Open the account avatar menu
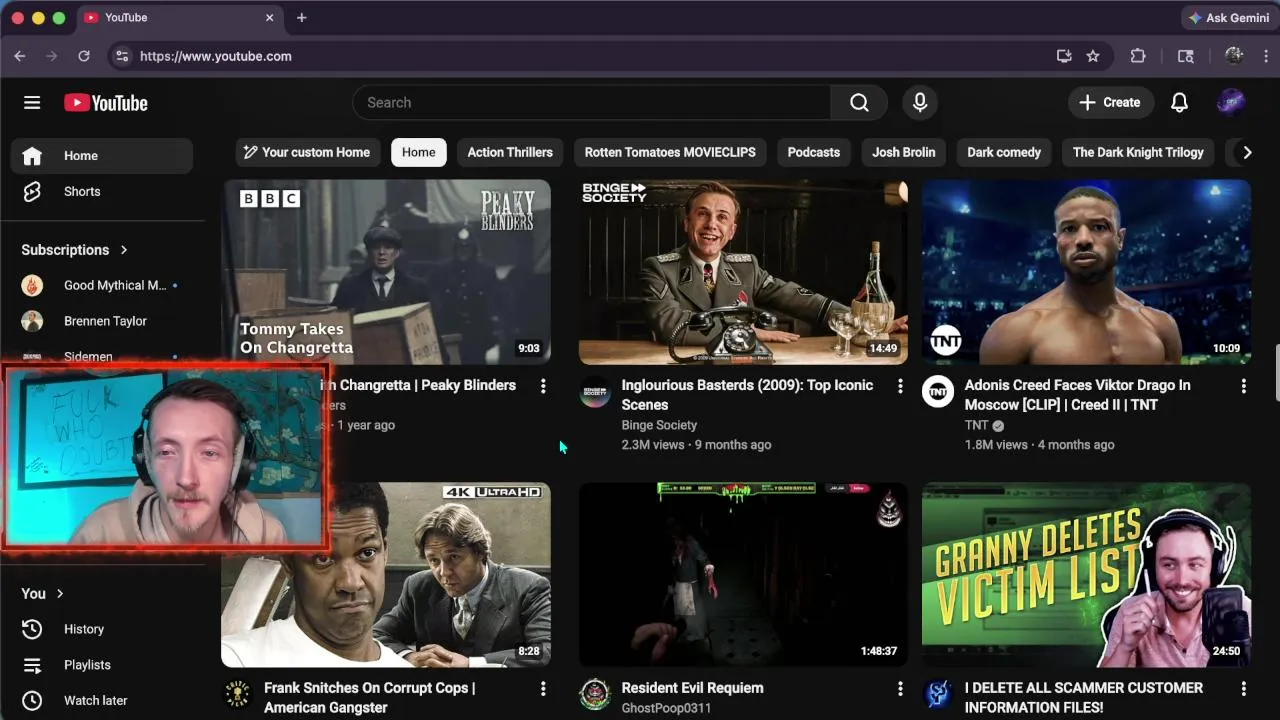1280x720 pixels. click(x=1231, y=102)
